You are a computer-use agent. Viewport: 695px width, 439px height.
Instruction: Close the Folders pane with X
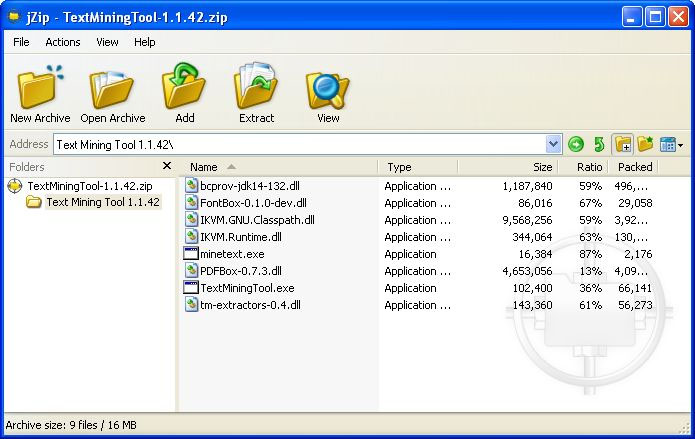167,166
